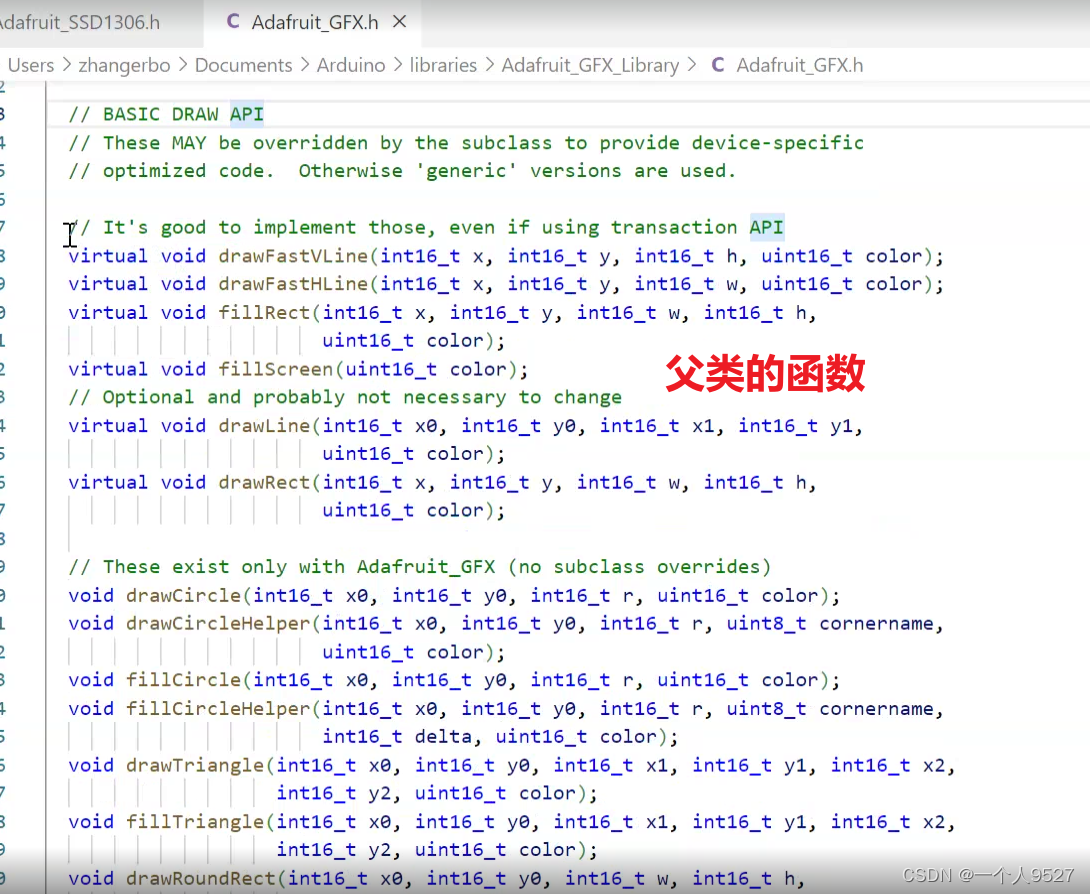This screenshot has width=1090, height=894.
Task: Open the libraries breadcrumb segment
Action: pos(443,65)
